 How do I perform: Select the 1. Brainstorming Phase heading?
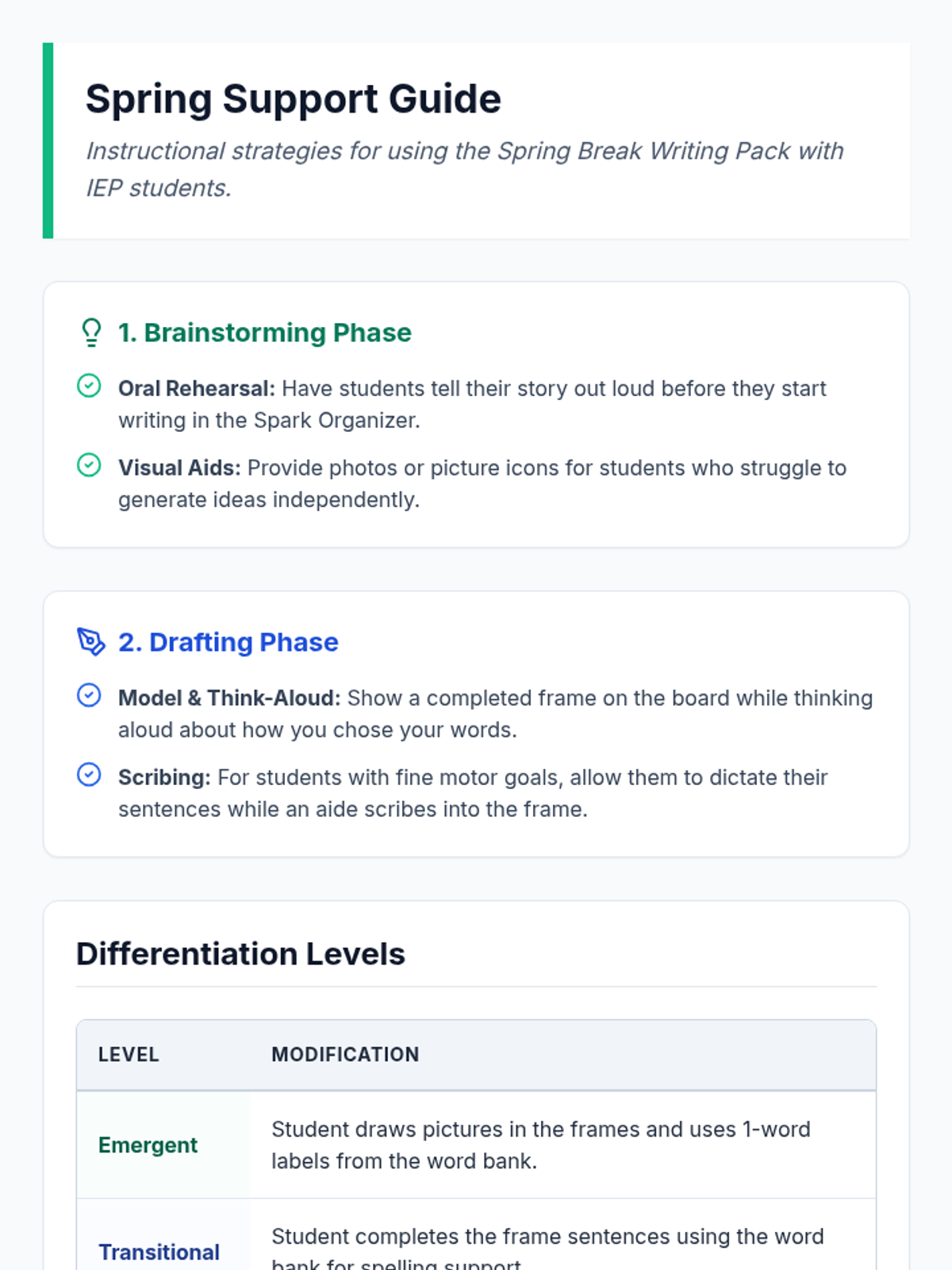(264, 333)
